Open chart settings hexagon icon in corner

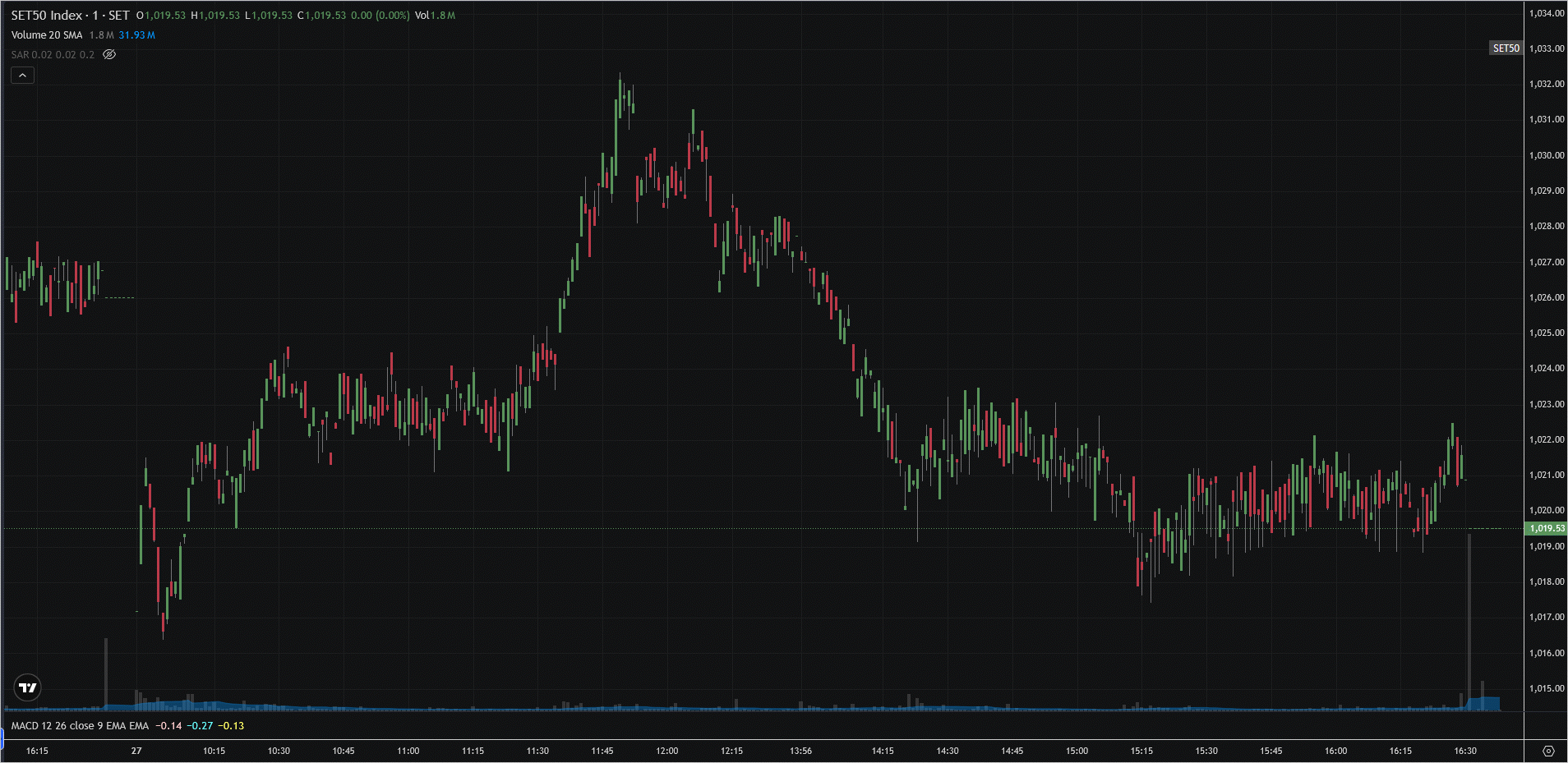[x=1548, y=751]
